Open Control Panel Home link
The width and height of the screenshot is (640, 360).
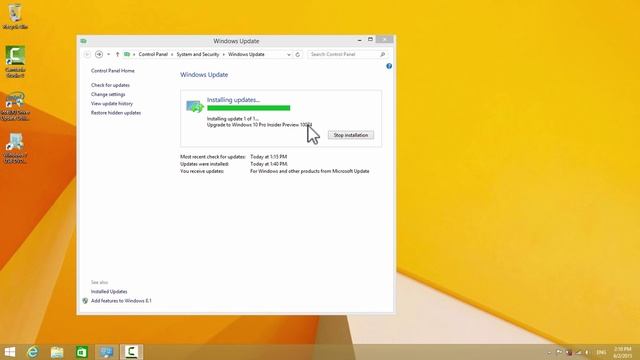point(113,71)
